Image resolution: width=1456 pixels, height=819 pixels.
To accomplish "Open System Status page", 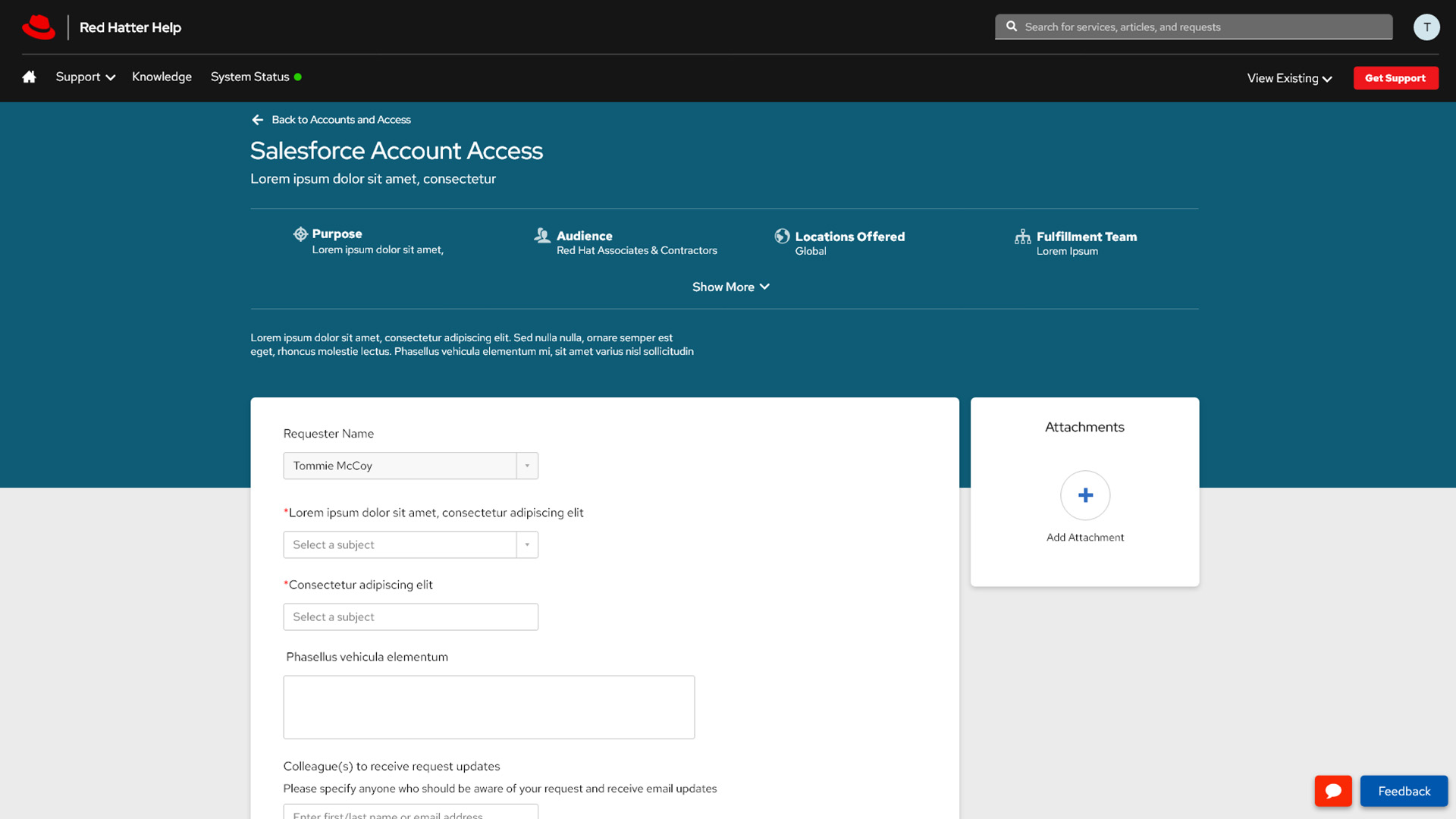I will pos(249,77).
